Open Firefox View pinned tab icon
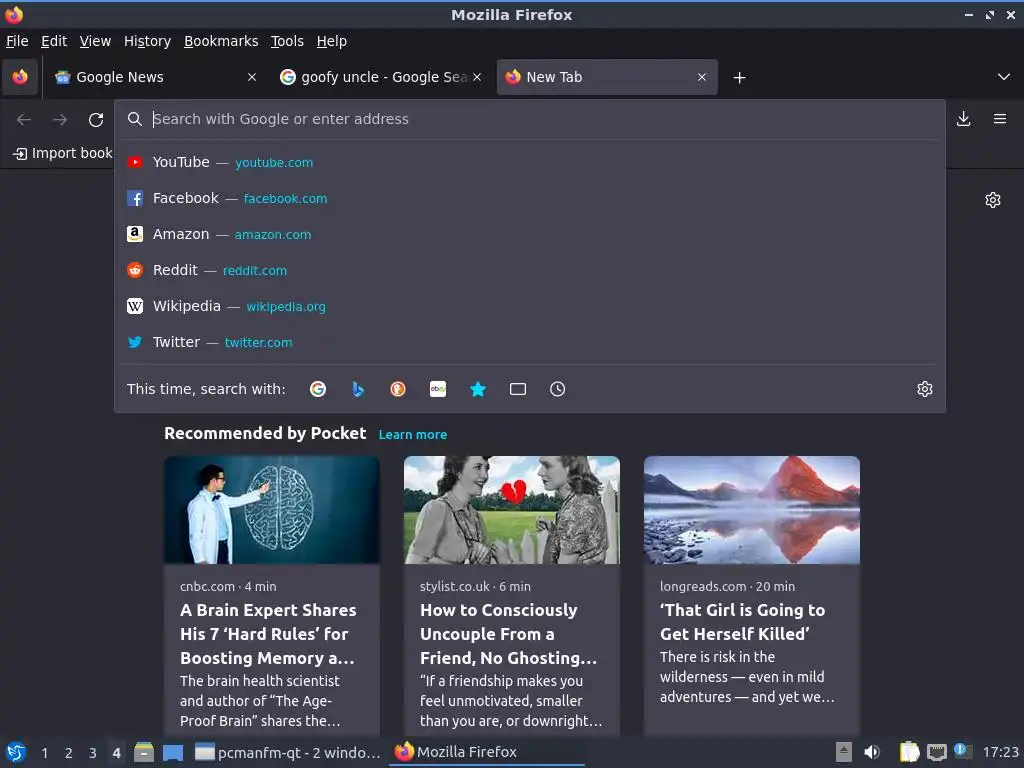Screen dimensions: 1024x768 20,77
